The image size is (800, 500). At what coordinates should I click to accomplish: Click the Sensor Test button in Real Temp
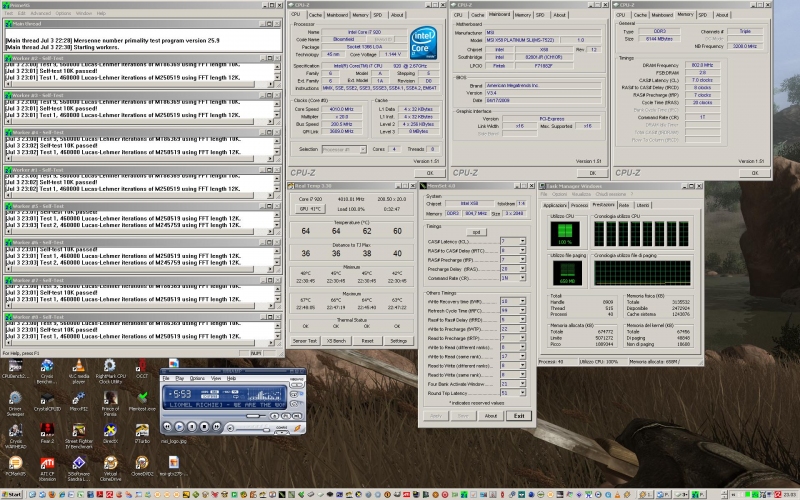306,341
